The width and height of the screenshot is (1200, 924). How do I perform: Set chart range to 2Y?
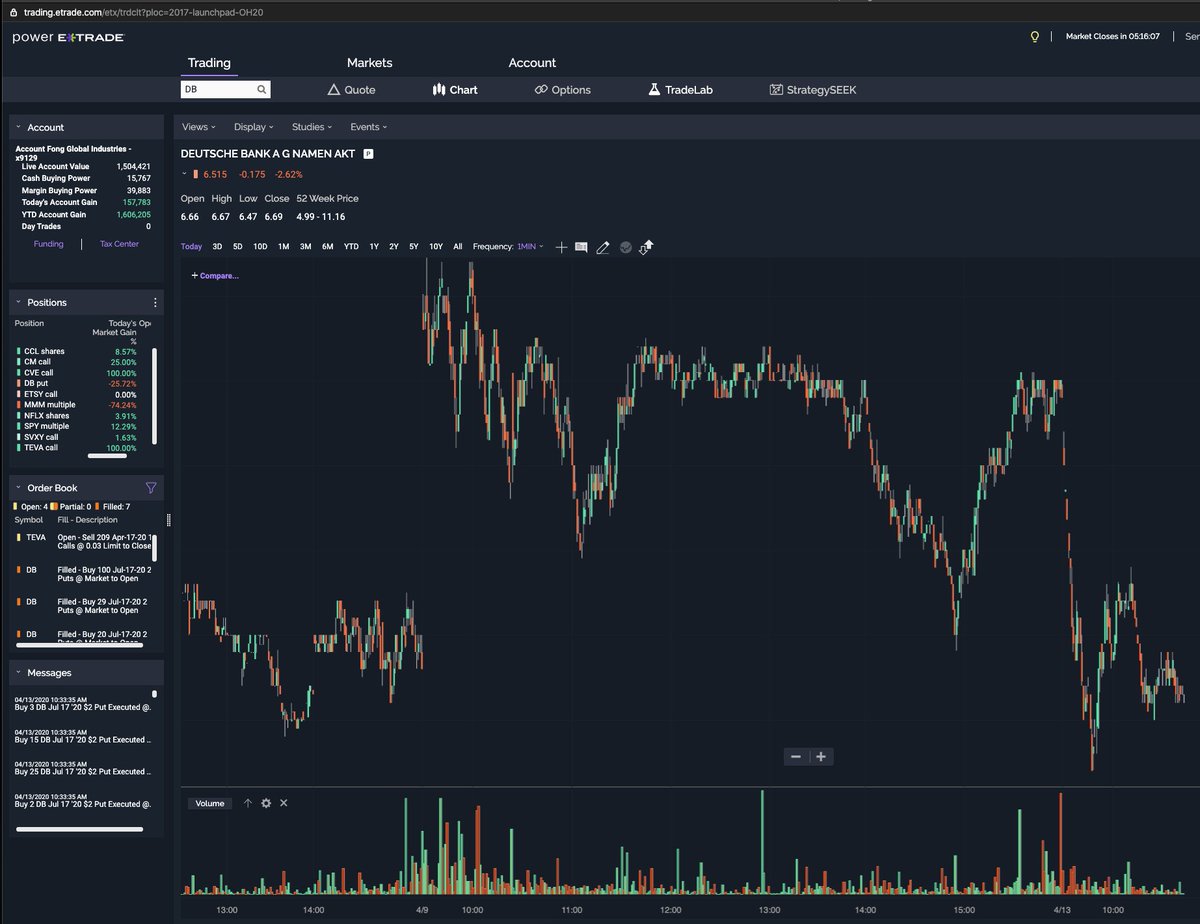point(394,246)
